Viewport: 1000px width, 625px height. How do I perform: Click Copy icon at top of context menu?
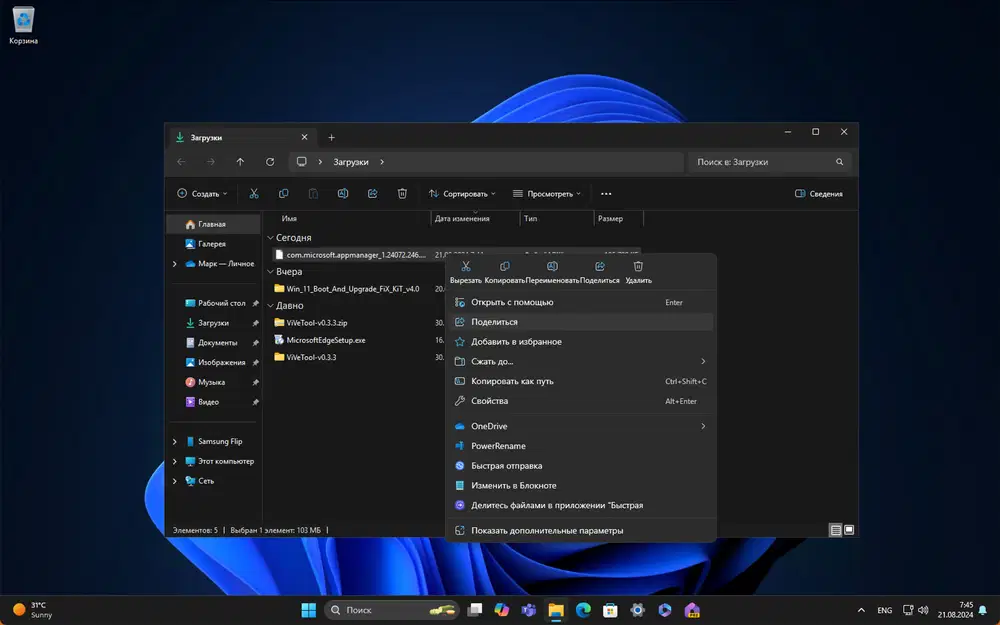click(505, 267)
